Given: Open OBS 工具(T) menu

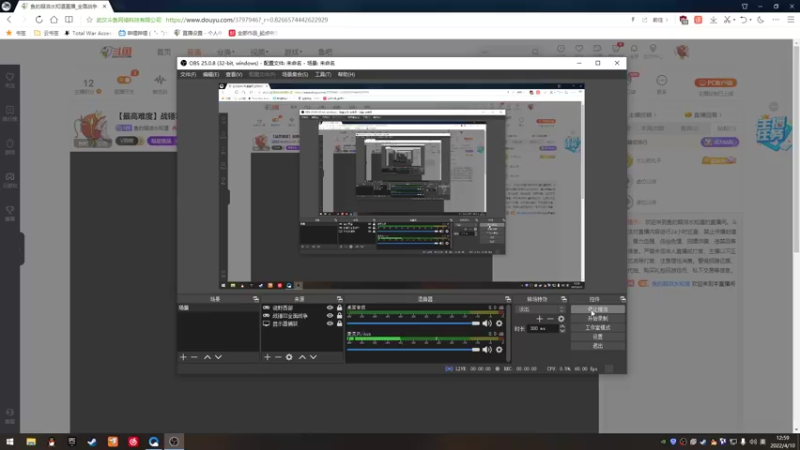Looking at the screenshot, I should 322,74.
